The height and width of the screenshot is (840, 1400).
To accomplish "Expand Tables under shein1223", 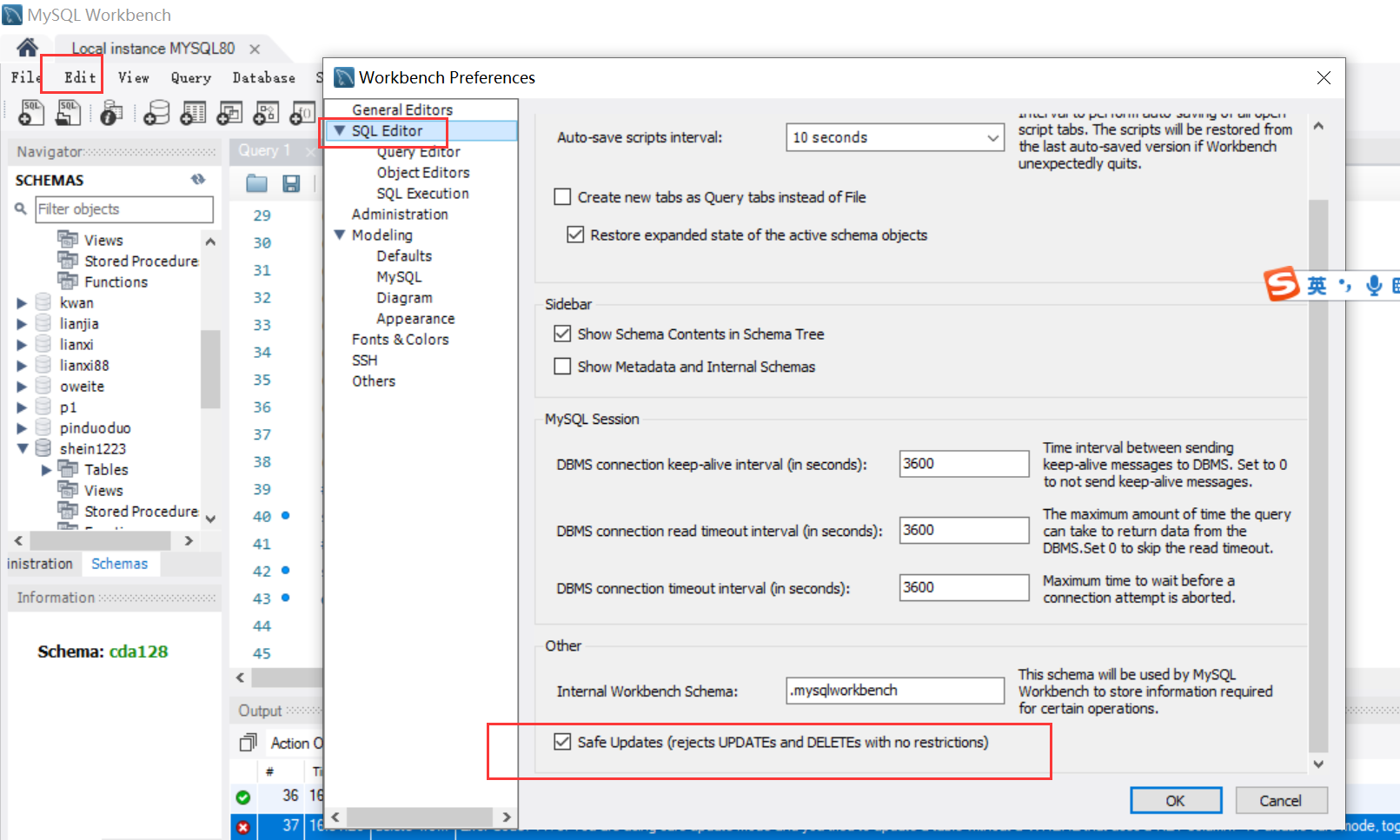I will point(46,470).
